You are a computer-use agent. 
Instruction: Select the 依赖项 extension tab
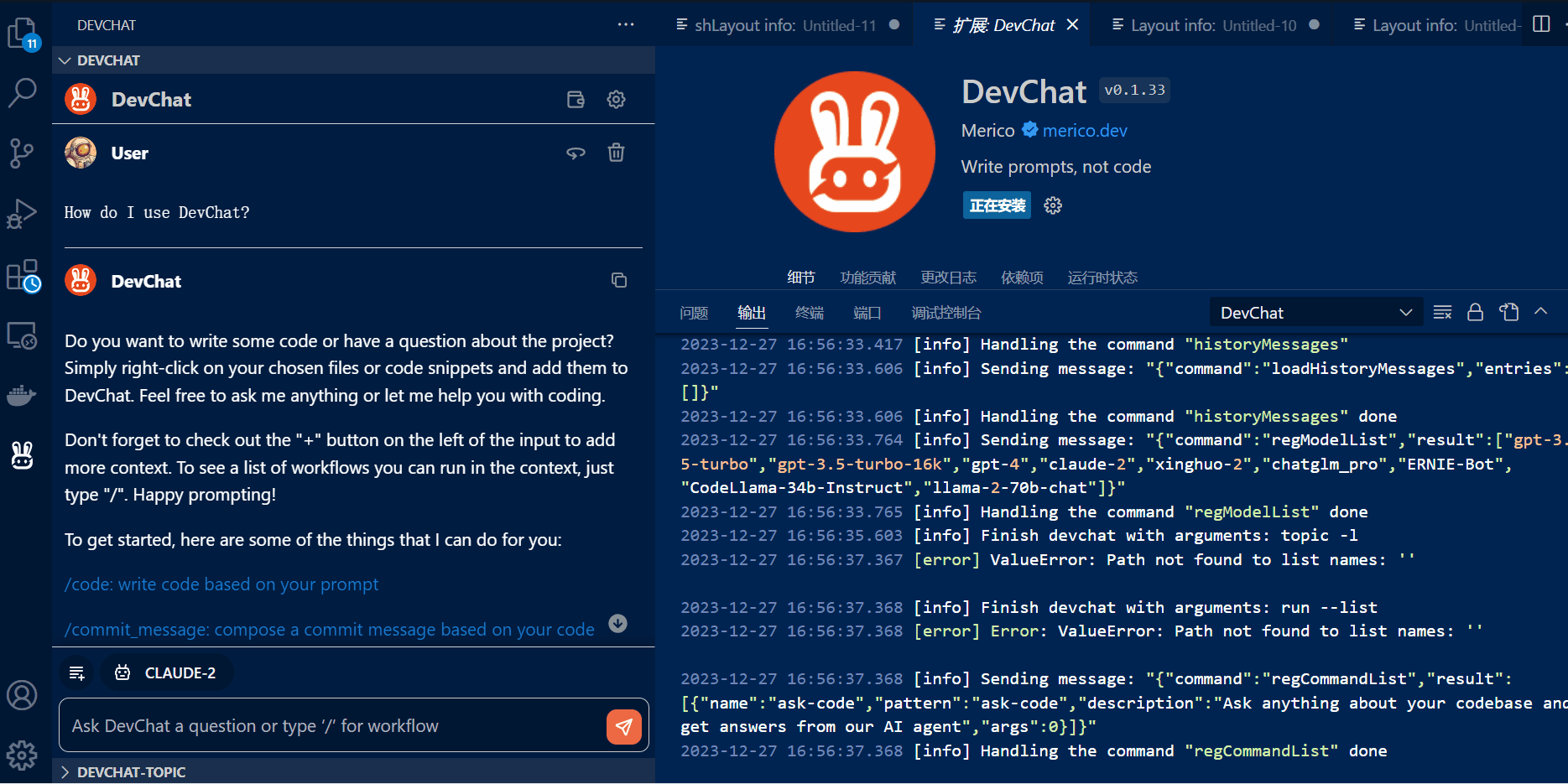coord(1022,278)
